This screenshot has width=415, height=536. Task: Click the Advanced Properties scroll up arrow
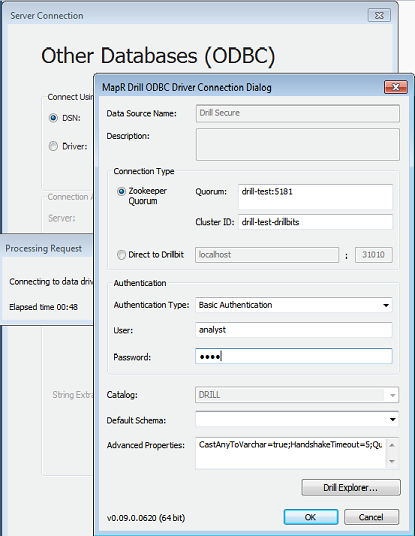(392, 445)
